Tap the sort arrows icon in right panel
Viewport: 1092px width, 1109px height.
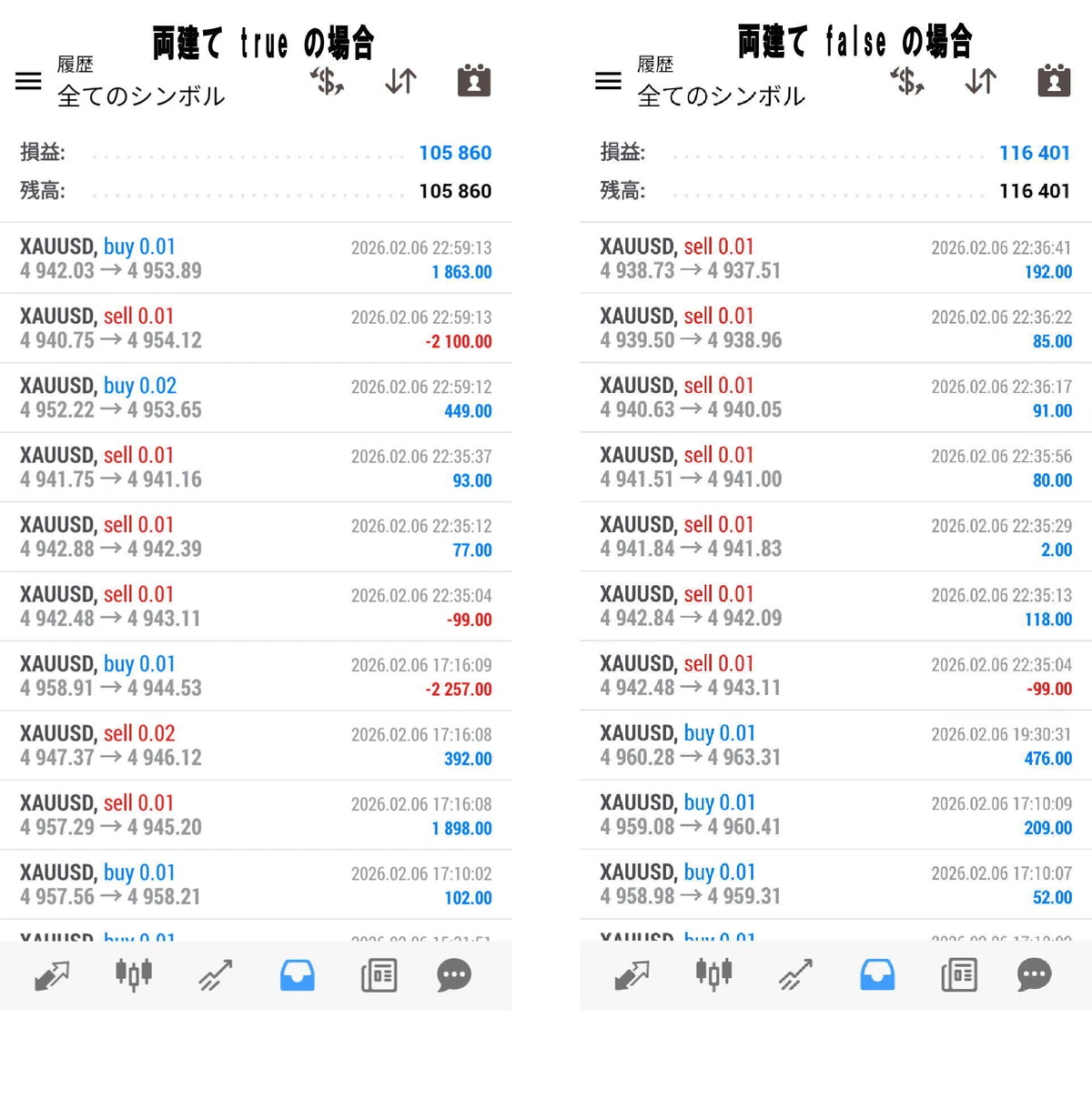tap(980, 81)
